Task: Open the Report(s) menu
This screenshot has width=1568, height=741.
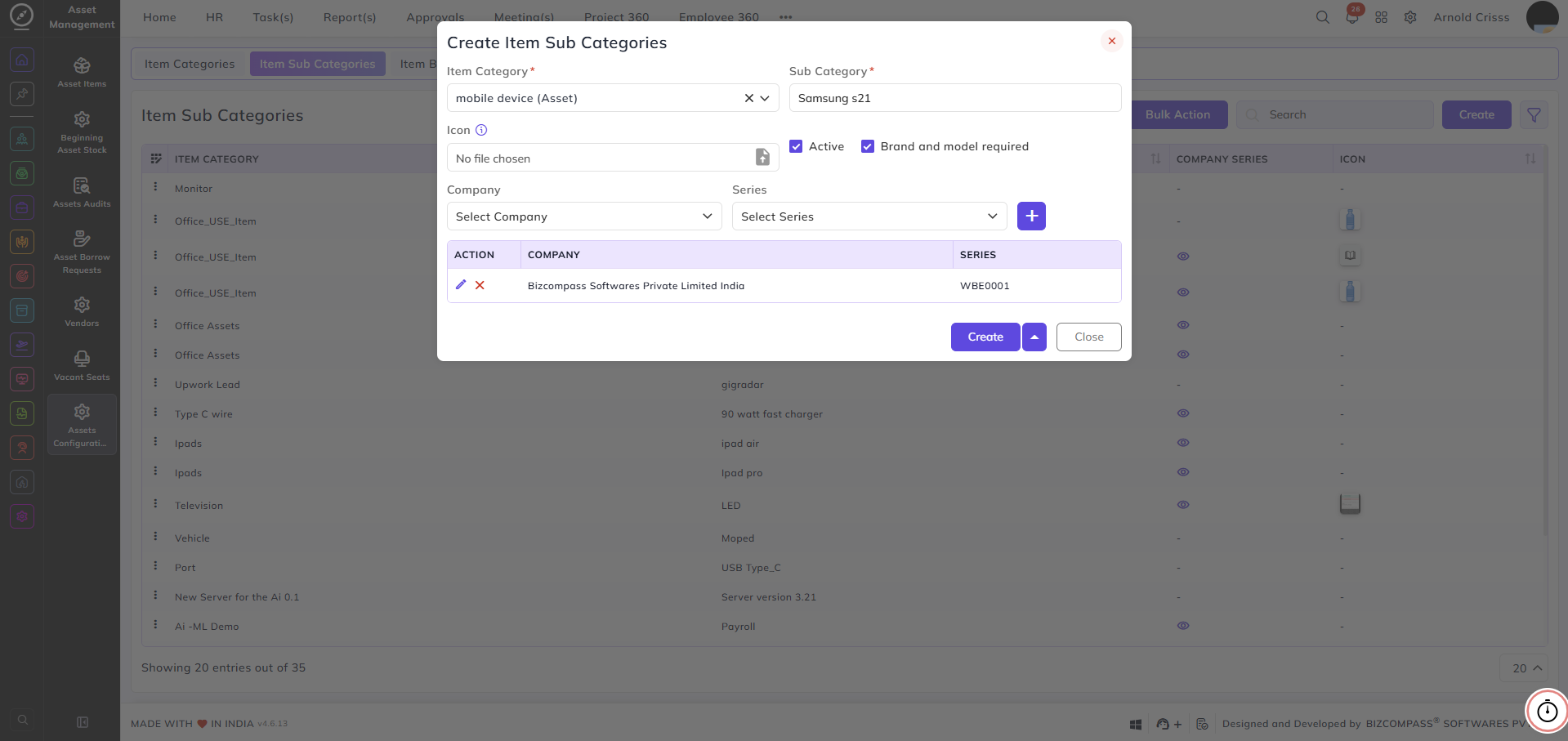Action: pyautogui.click(x=350, y=17)
